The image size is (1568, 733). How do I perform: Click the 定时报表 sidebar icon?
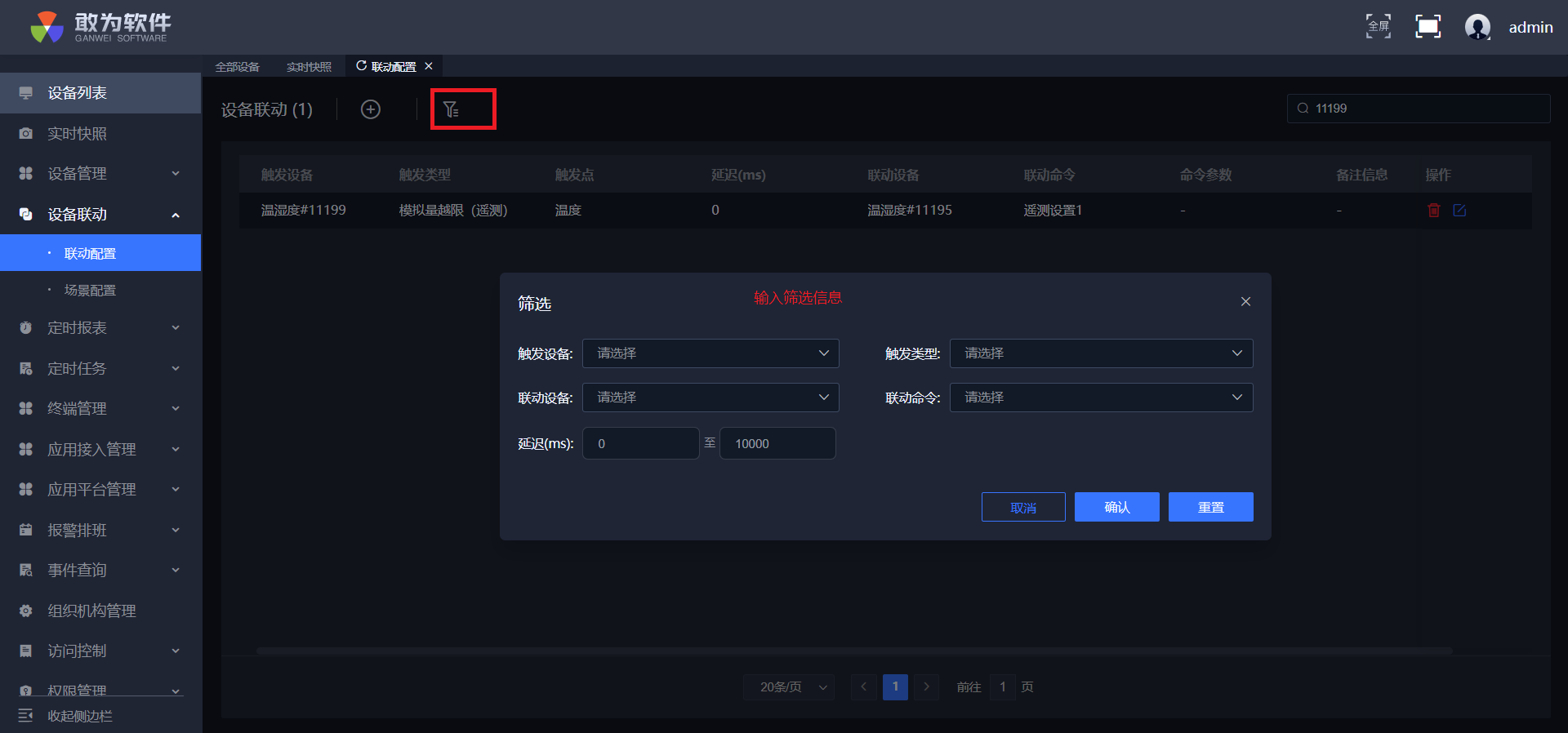point(26,327)
